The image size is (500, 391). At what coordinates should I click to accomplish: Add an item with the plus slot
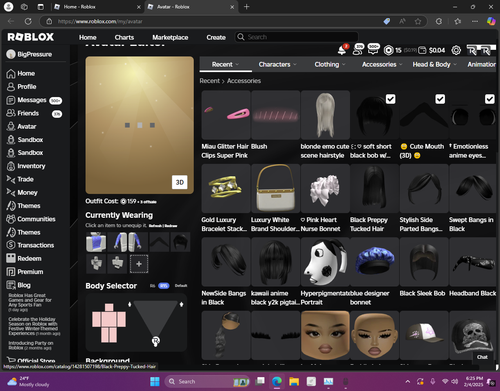click(139, 264)
